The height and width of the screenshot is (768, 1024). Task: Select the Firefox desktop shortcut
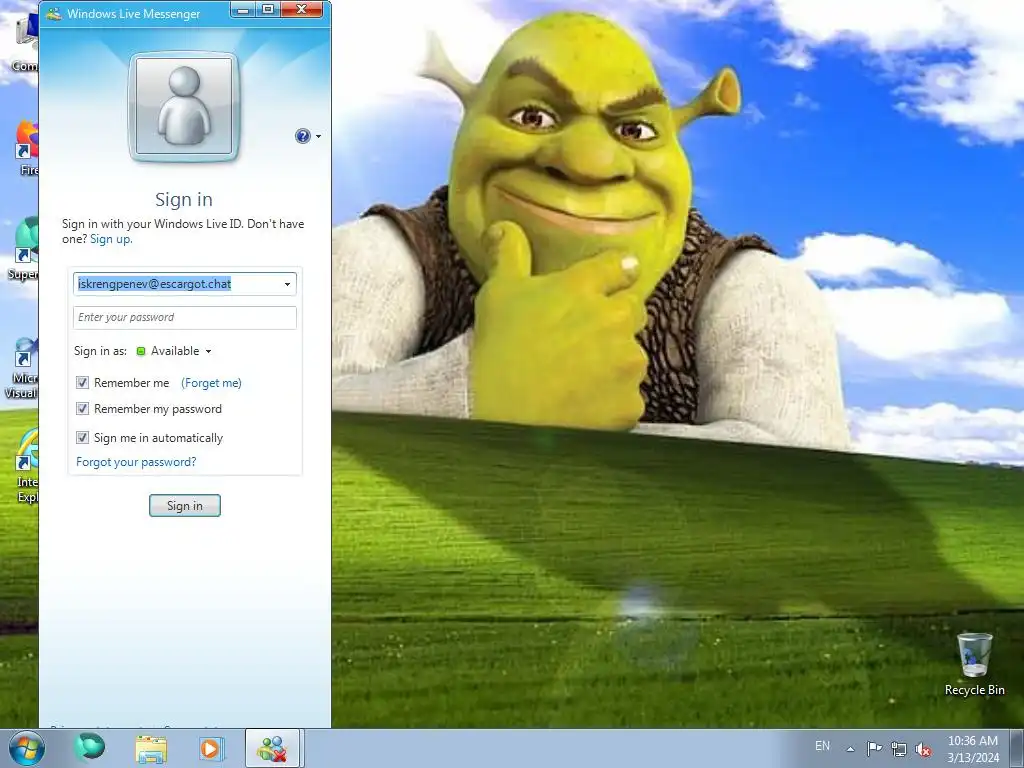tap(27, 148)
